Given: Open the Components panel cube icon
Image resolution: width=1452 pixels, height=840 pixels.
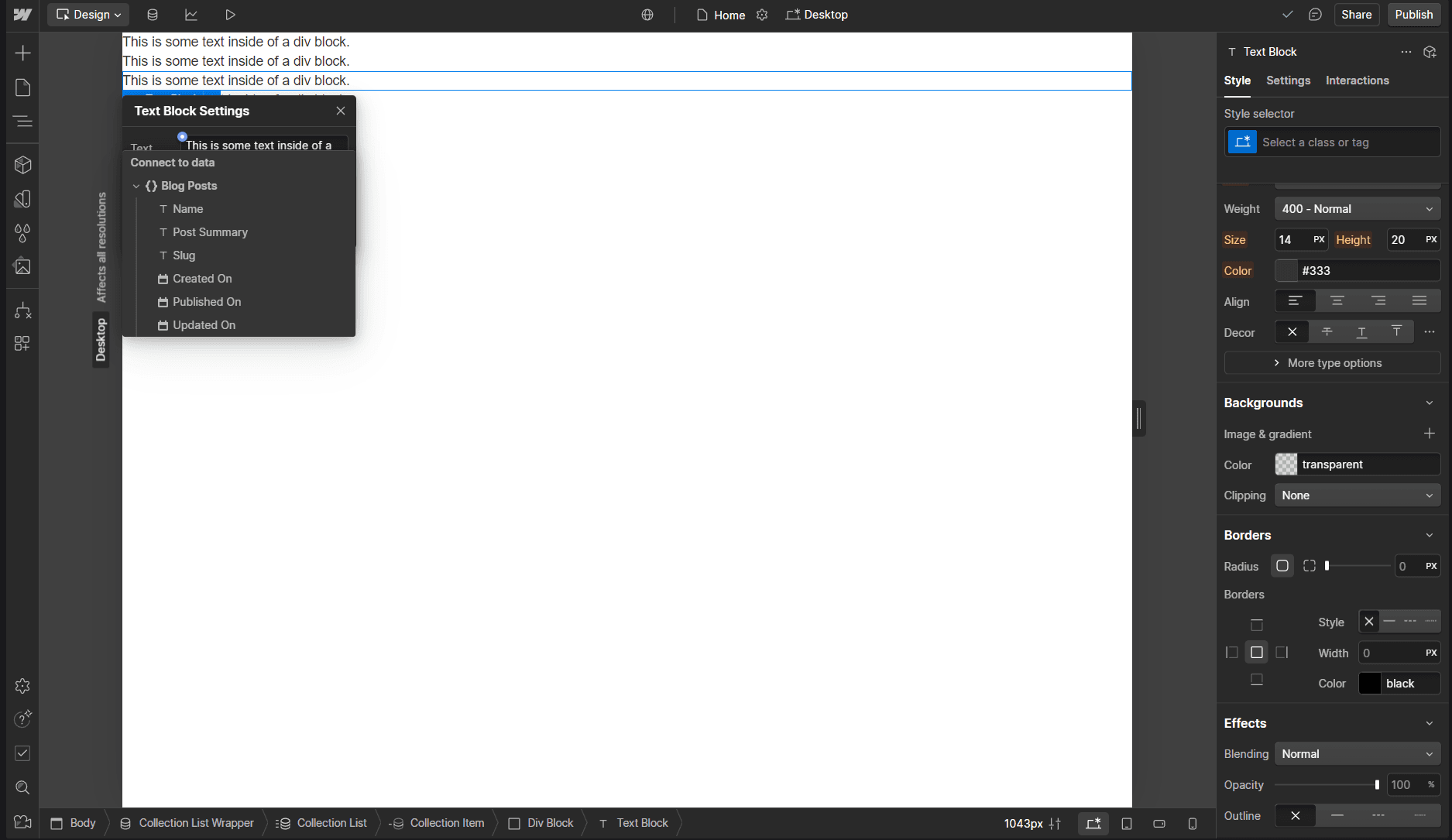Looking at the screenshot, I should tap(22, 165).
